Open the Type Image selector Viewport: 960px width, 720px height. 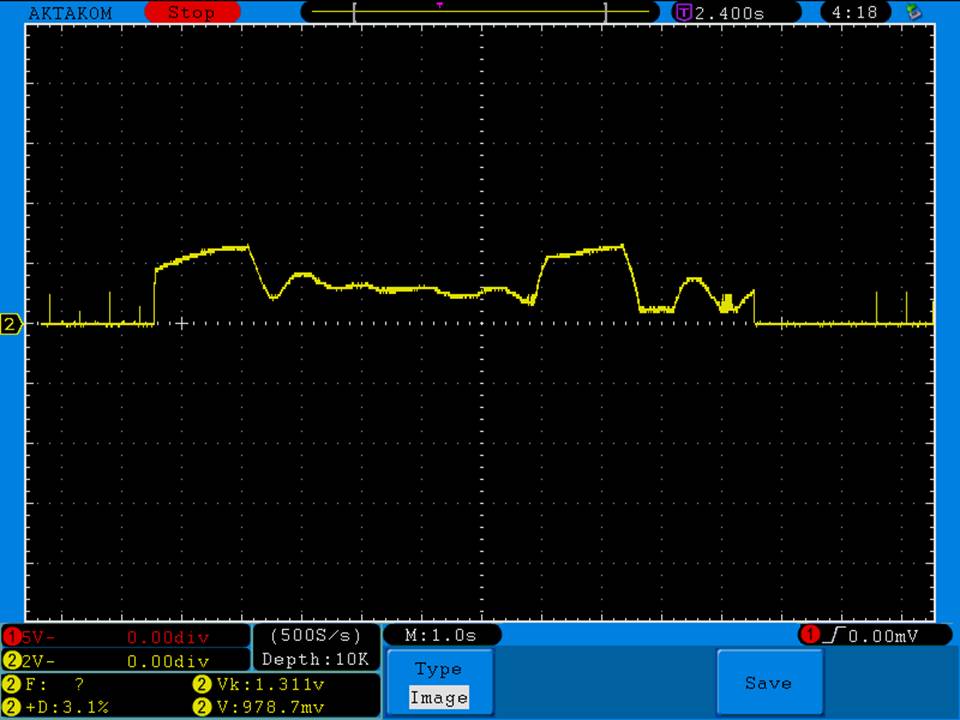click(439, 684)
